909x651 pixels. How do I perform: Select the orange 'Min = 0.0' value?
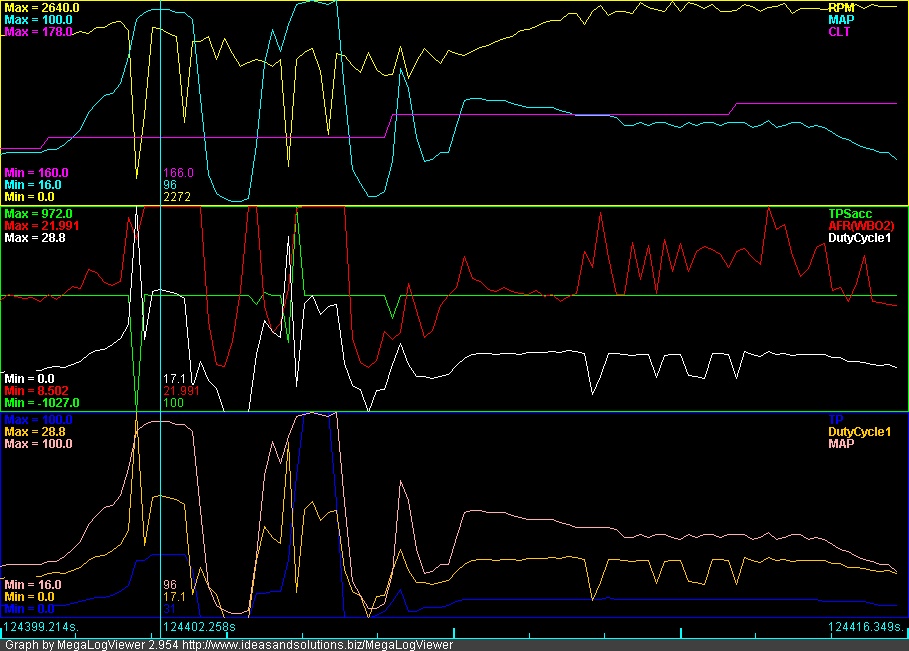[29, 597]
